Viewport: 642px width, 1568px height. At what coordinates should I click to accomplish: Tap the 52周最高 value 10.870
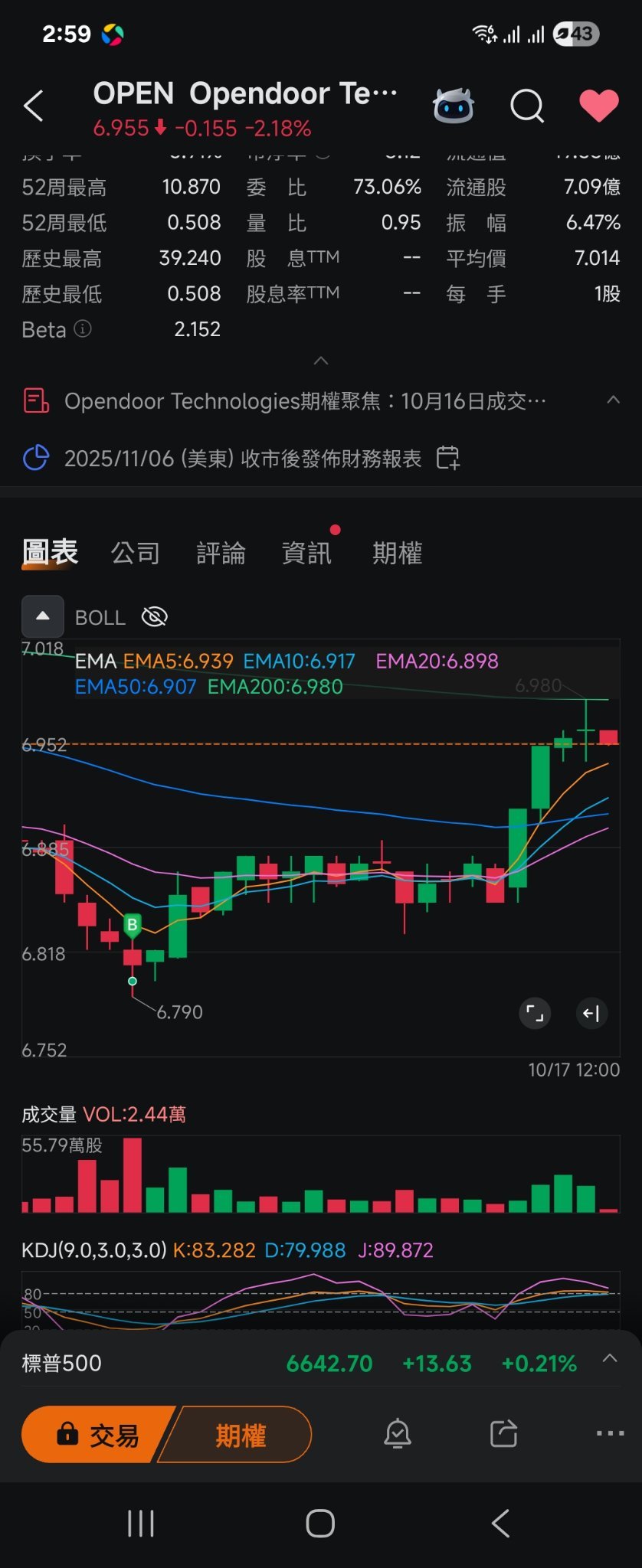[x=191, y=187]
